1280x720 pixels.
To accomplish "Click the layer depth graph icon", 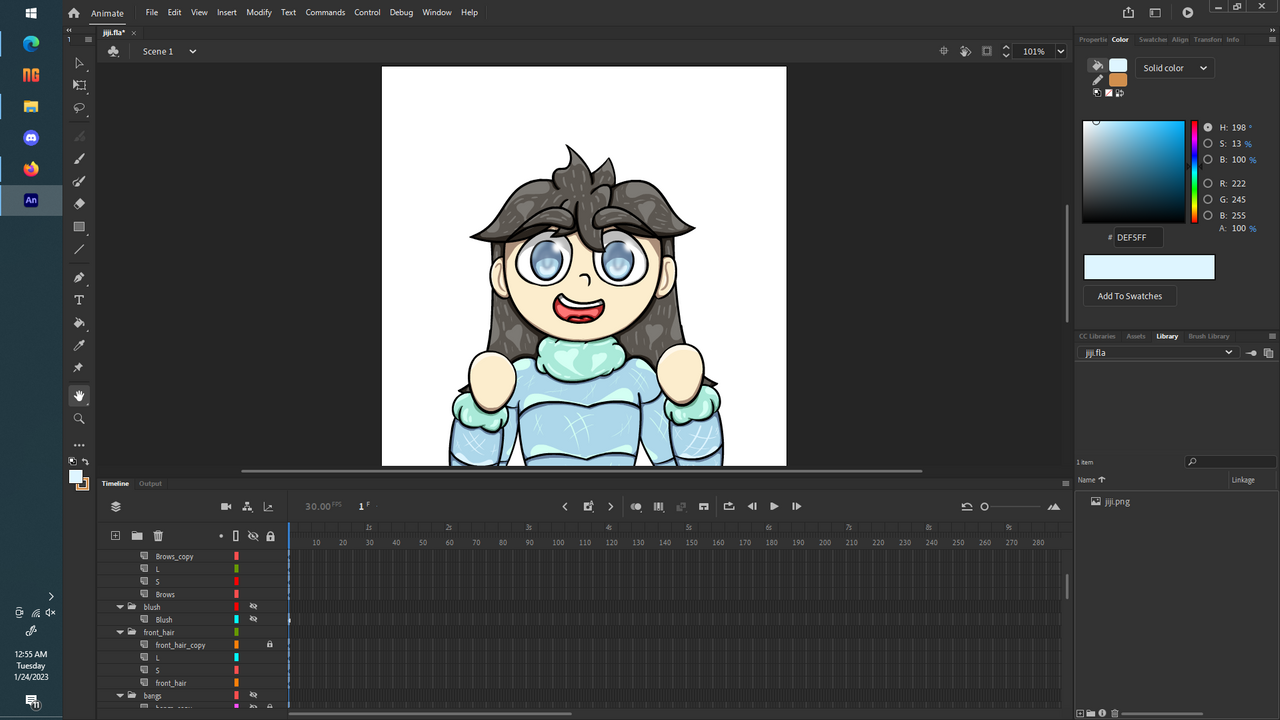I will pos(268,507).
